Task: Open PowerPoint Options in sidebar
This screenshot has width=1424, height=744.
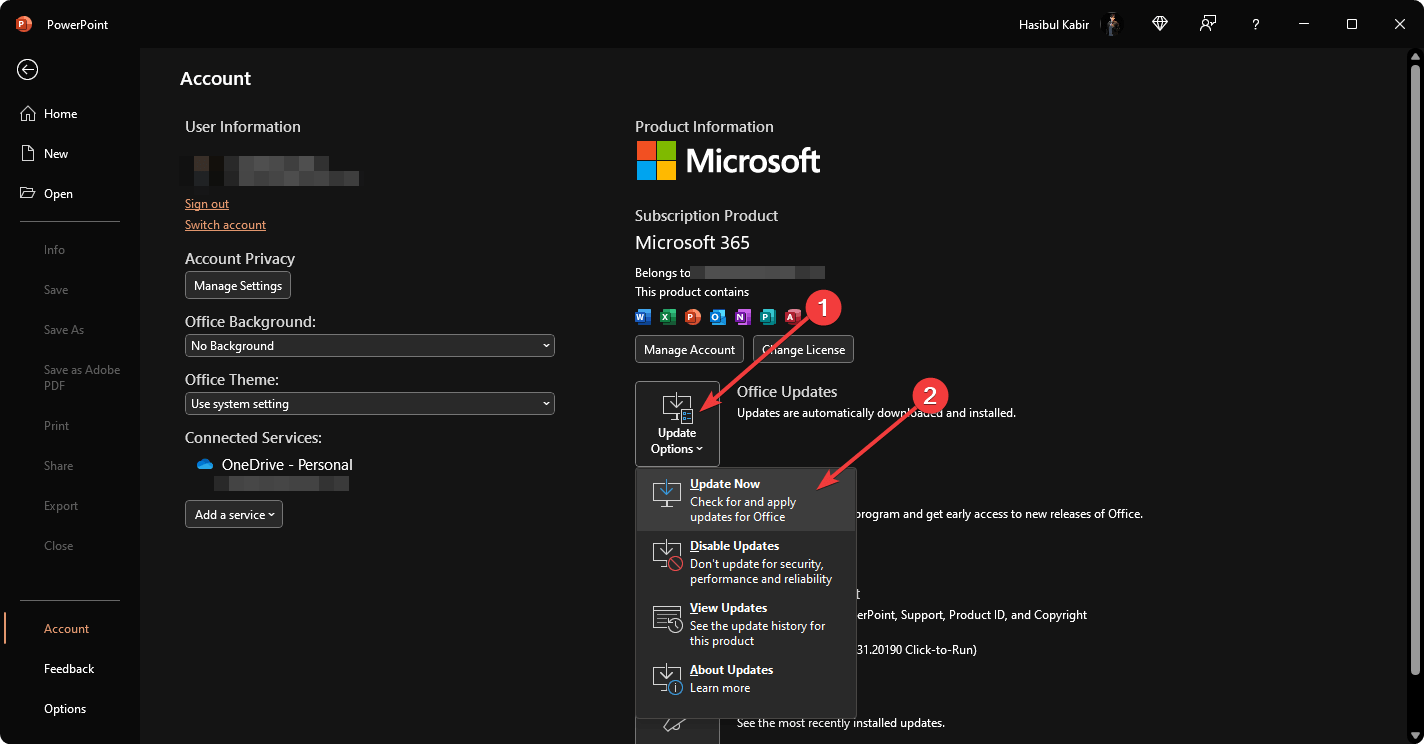Action: point(65,709)
